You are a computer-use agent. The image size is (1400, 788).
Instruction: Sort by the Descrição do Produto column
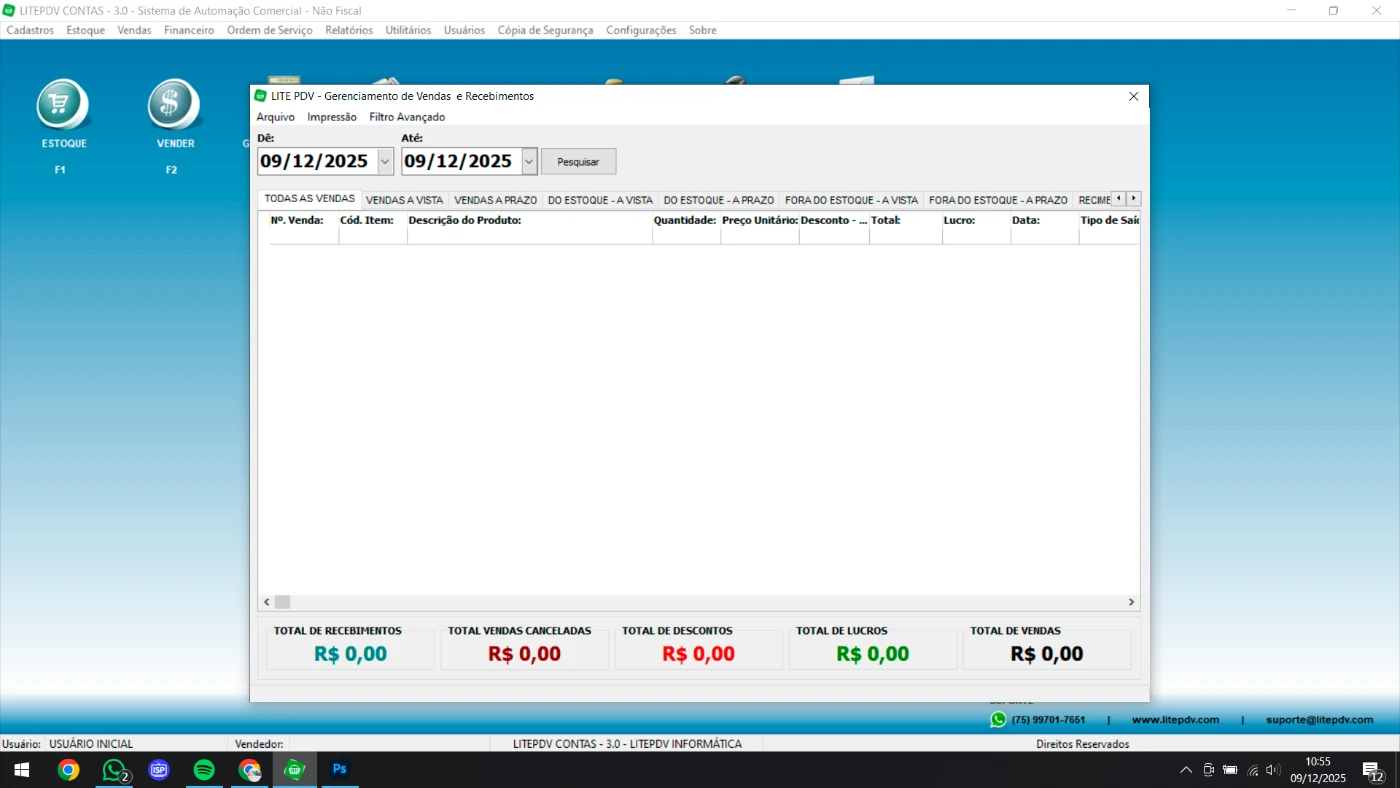[x=529, y=220]
